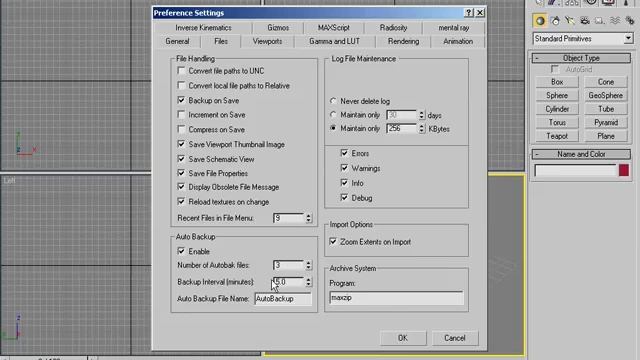Uncheck Zoom Extents on Import
640x360 pixels.
coord(333,242)
